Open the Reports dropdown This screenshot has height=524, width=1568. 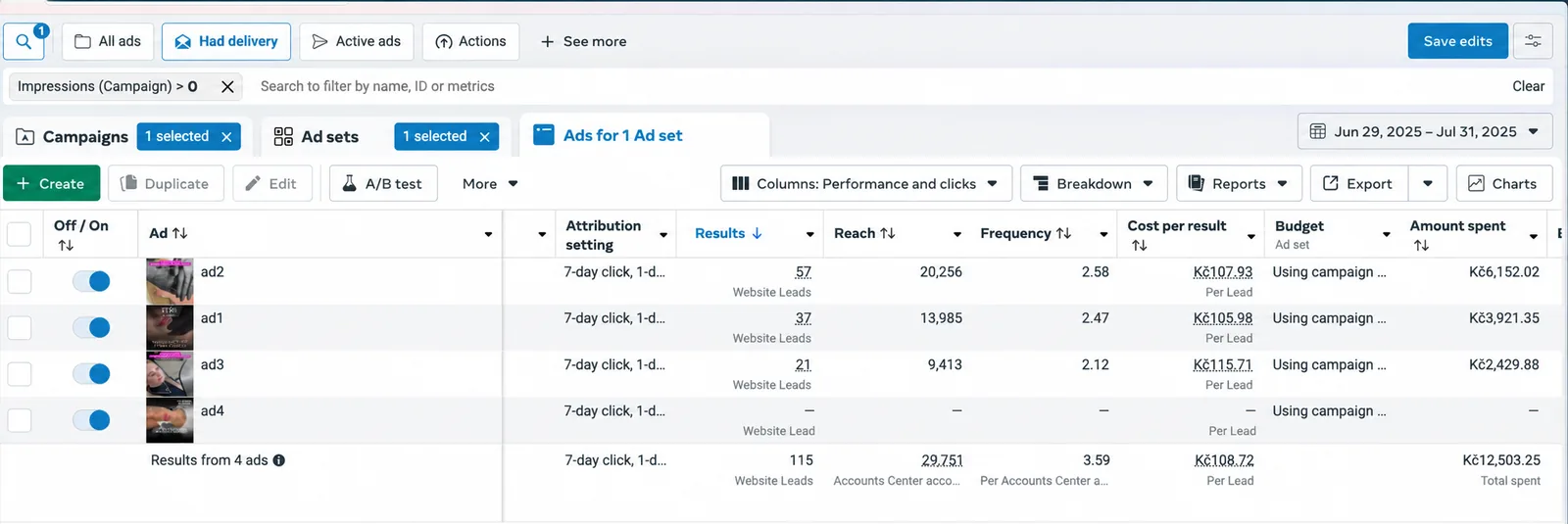[x=1239, y=183]
